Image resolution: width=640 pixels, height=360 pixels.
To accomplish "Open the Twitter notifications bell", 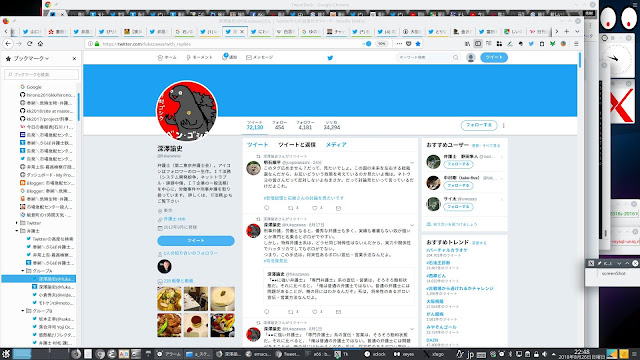I will [x=224, y=57].
